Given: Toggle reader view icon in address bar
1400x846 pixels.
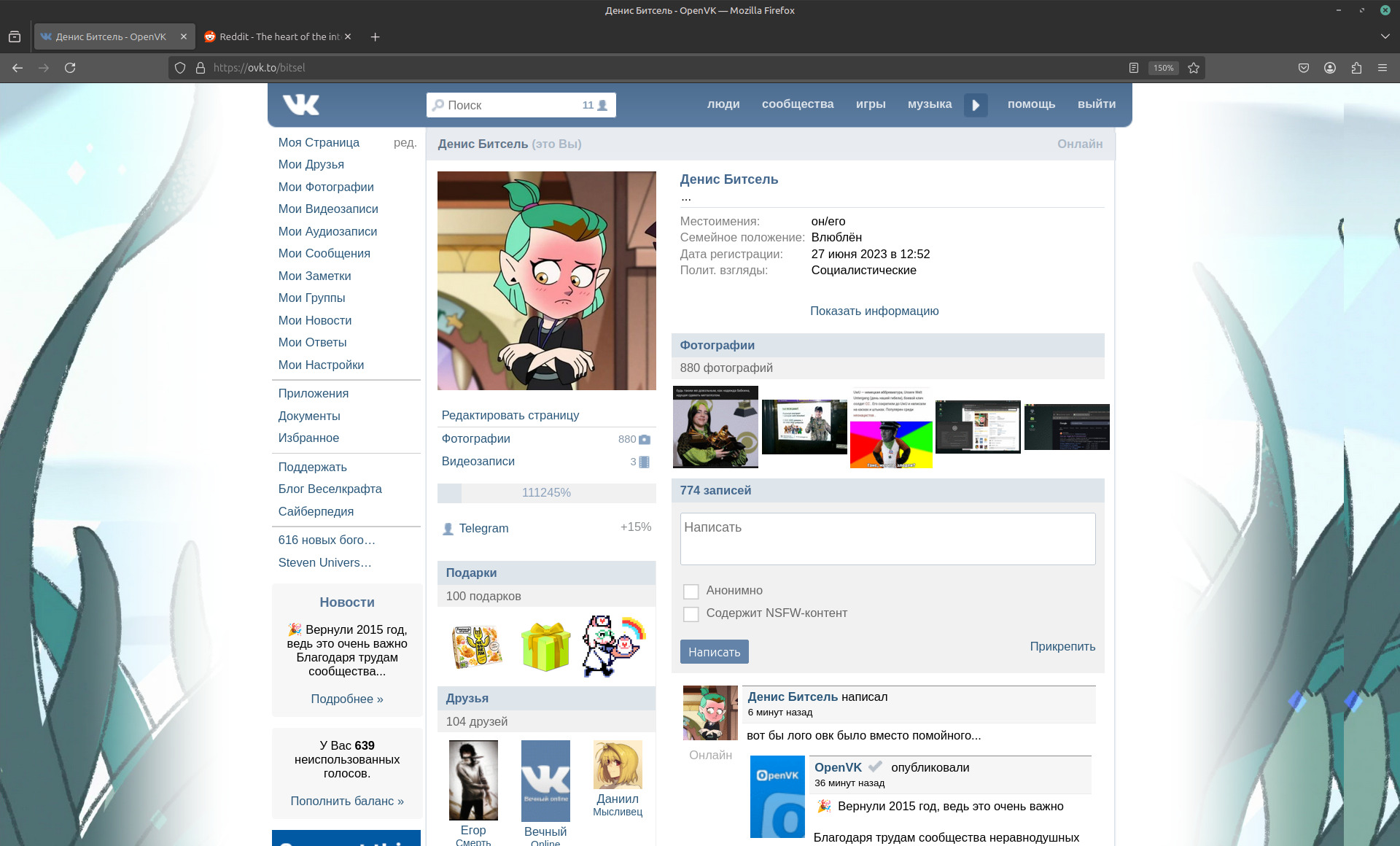Looking at the screenshot, I should [x=1134, y=68].
